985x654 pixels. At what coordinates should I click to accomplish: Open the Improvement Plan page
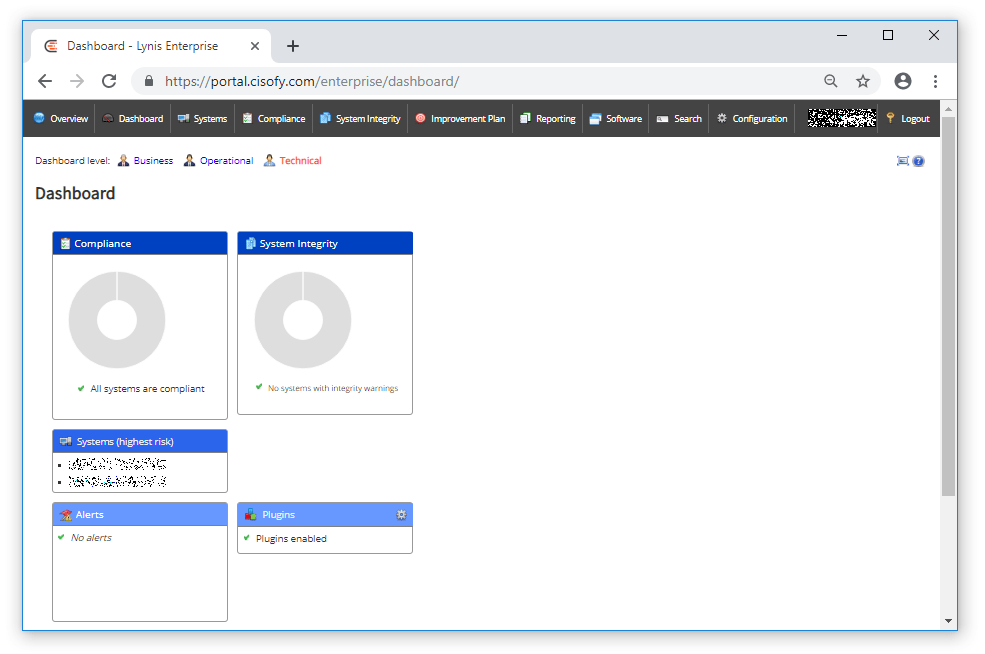(460, 118)
